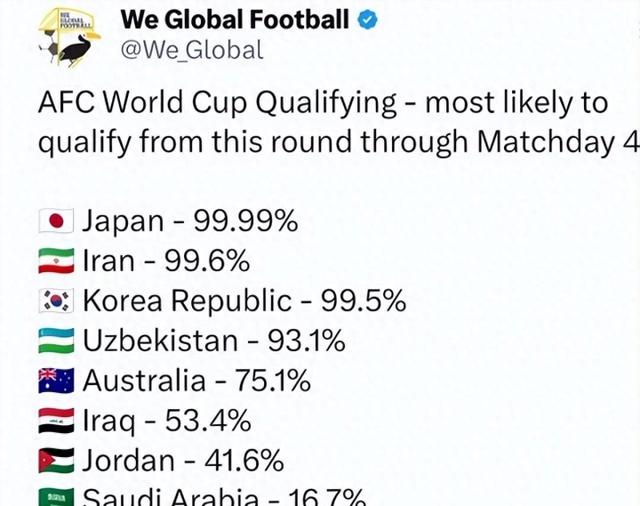The image size is (640, 506).
Task: Select the Korea Republic - 99.5% text
Action: point(244,301)
